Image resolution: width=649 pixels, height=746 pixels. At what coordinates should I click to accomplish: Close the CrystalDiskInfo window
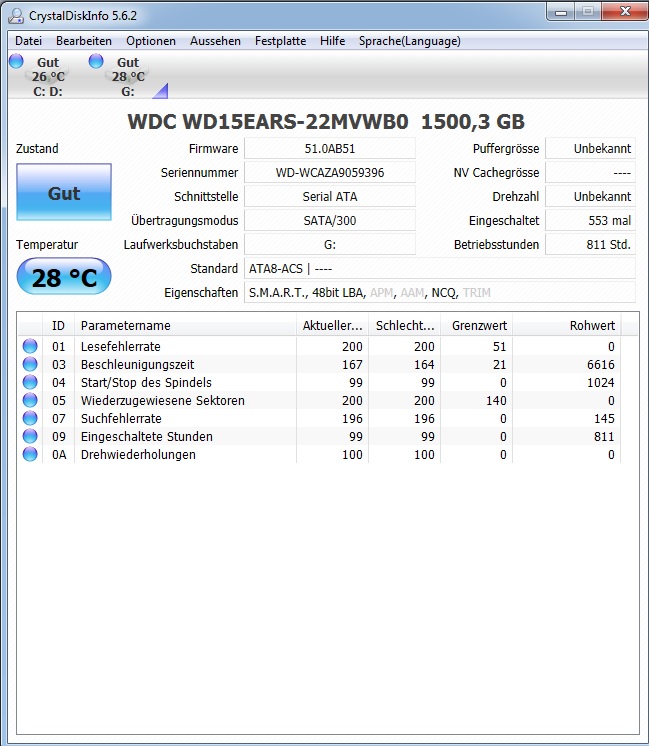pyautogui.click(x=625, y=11)
